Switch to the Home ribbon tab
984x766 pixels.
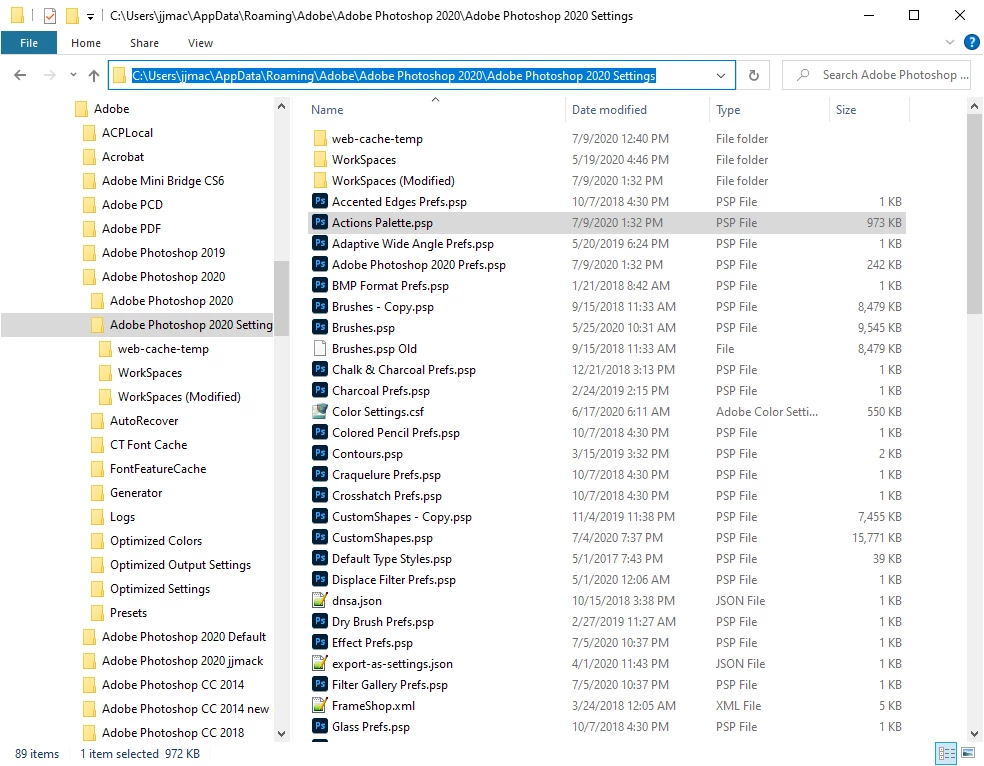(x=86, y=43)
